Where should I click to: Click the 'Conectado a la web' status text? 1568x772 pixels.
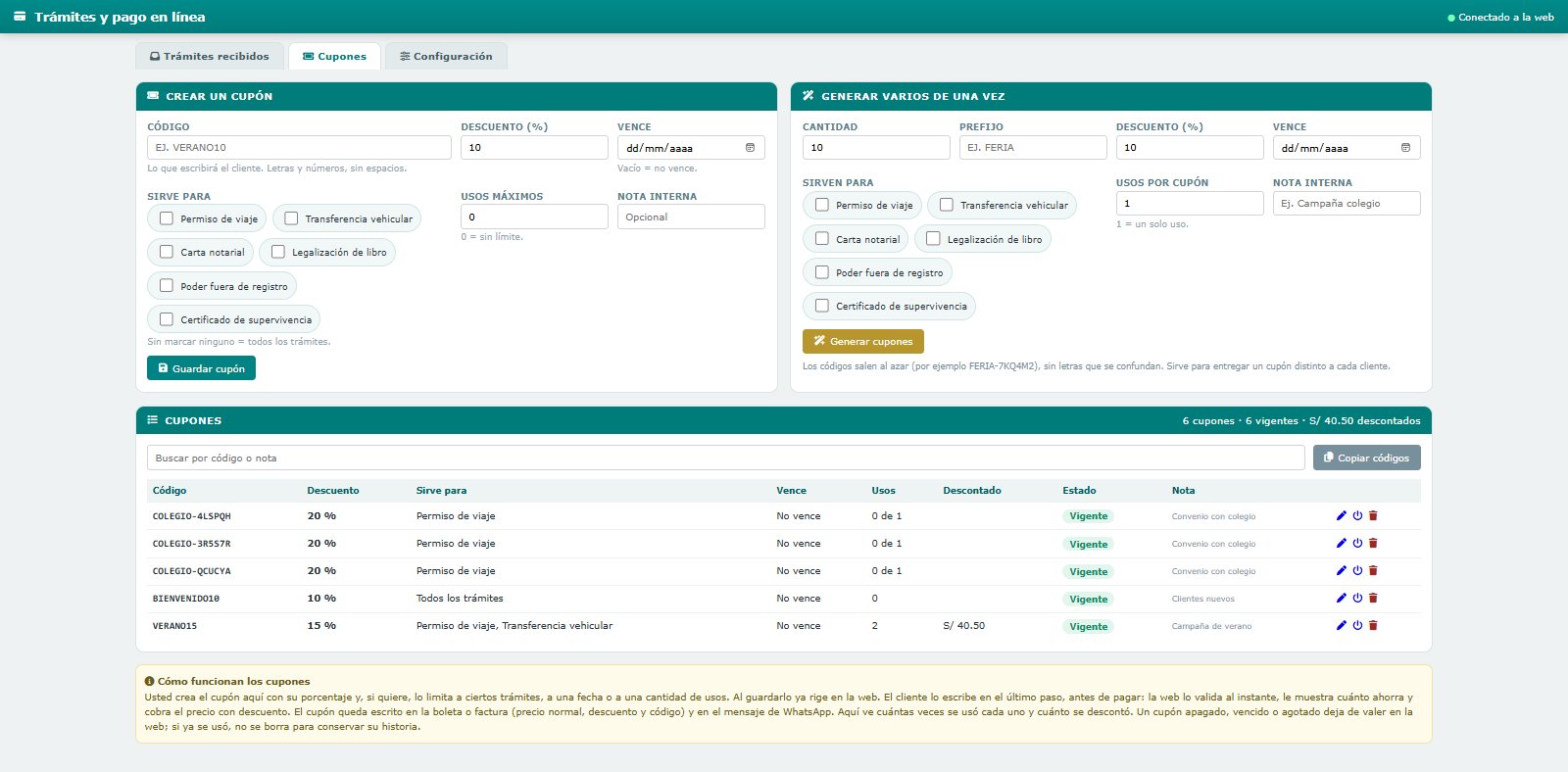pyautogui.click(x=1506, y=18)
